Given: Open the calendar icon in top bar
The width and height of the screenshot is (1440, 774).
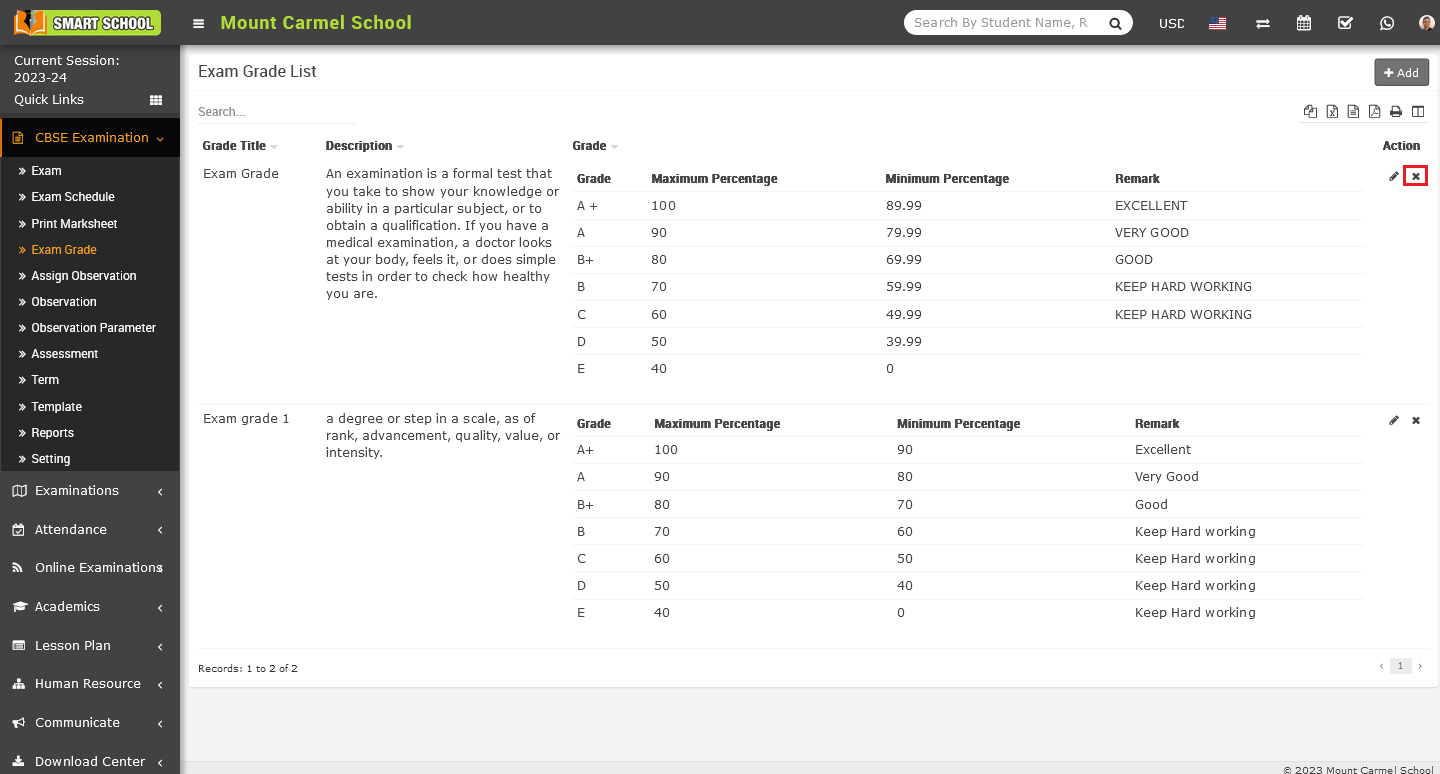Looking at the screenshot, I should [x=1304, y=23].
